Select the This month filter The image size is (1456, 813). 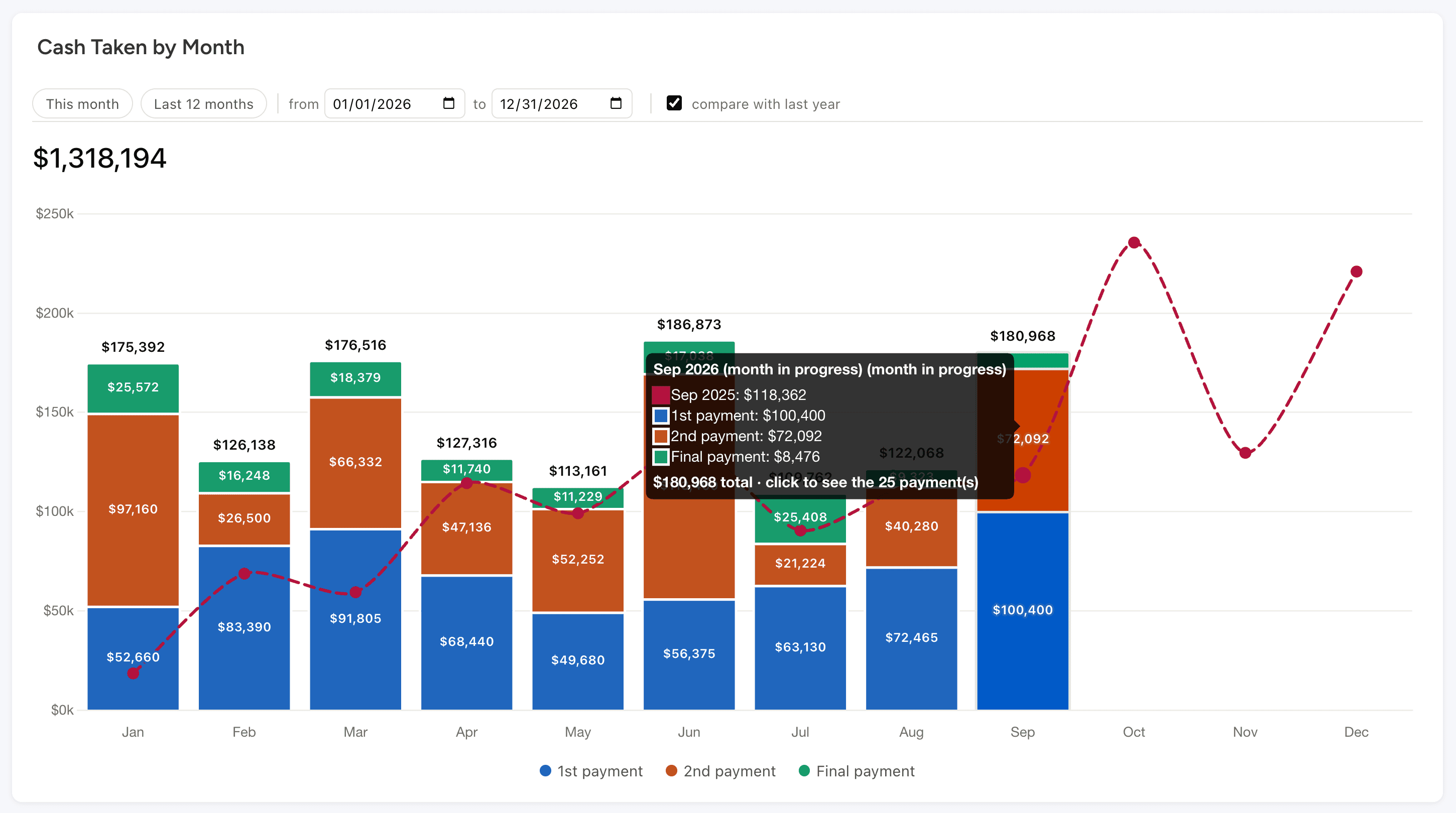click(82, 104)
